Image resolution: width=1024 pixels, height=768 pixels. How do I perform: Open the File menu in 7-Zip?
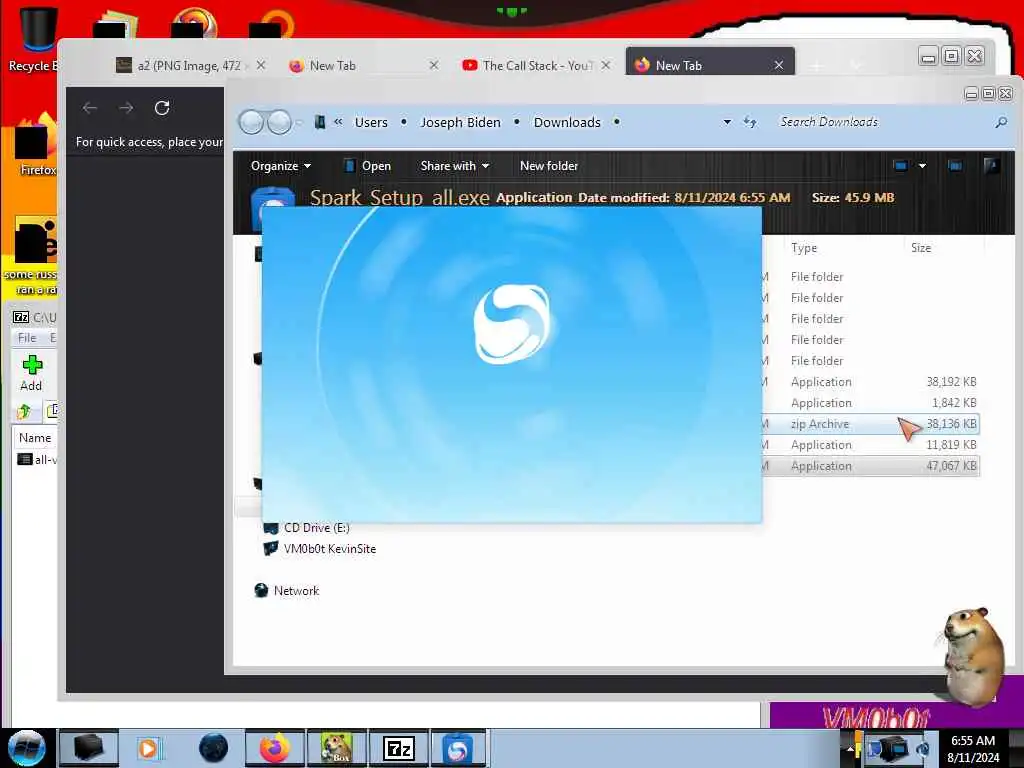(27, 338)
